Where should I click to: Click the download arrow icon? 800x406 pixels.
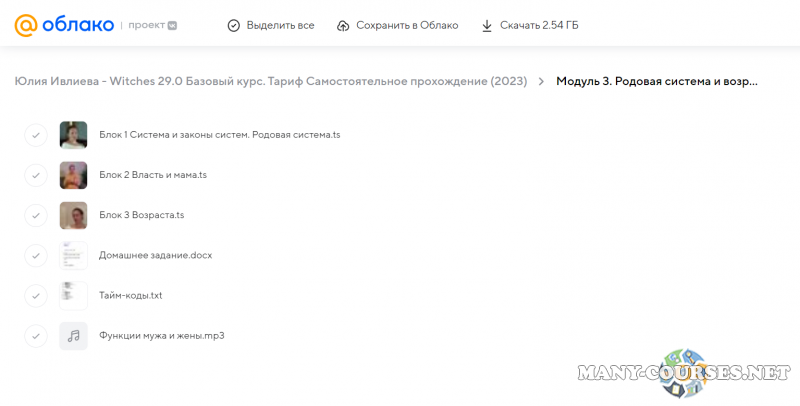(x=487, y=25)
